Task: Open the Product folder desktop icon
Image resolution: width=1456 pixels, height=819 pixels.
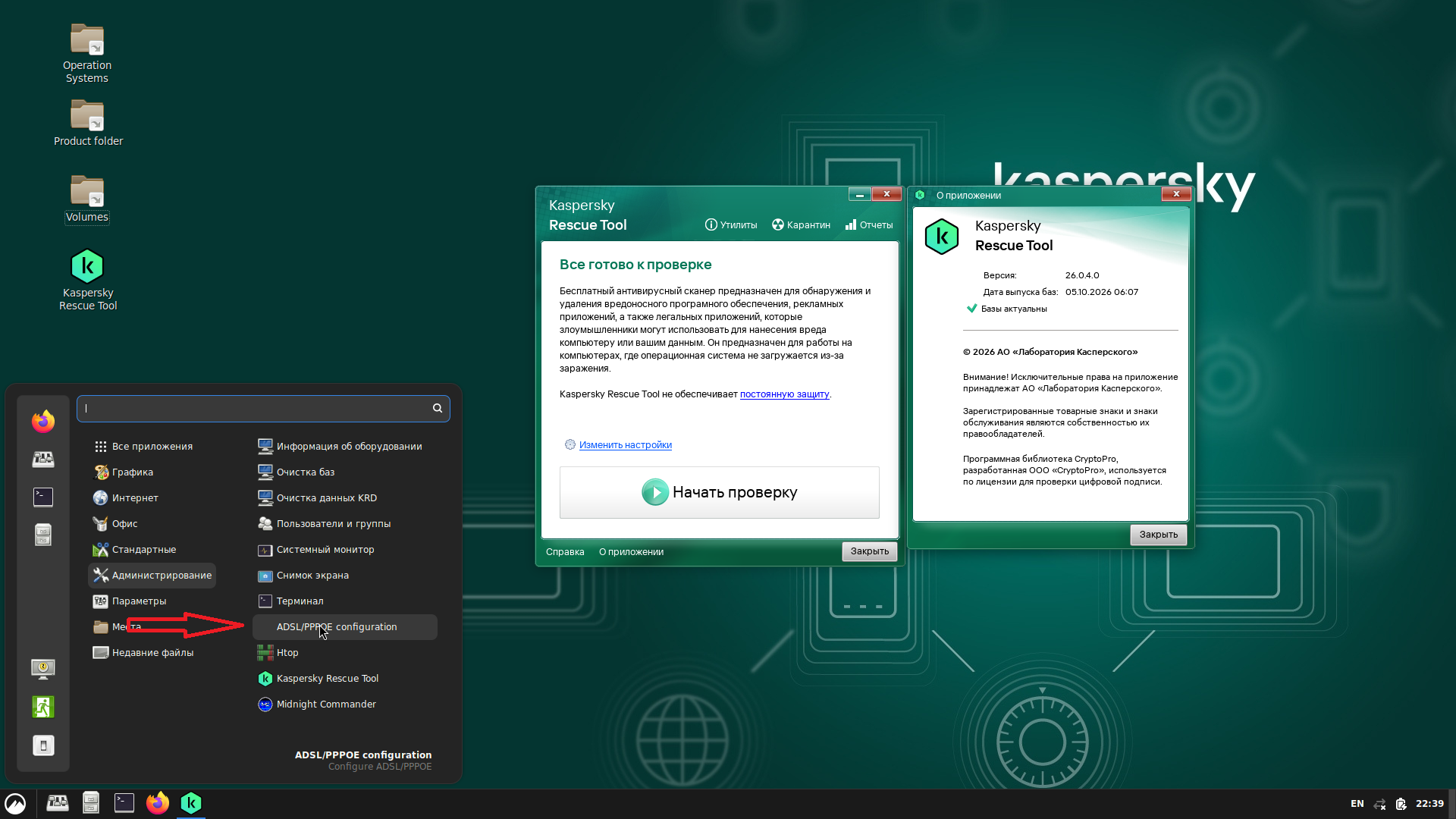Action: click(88, 122)
